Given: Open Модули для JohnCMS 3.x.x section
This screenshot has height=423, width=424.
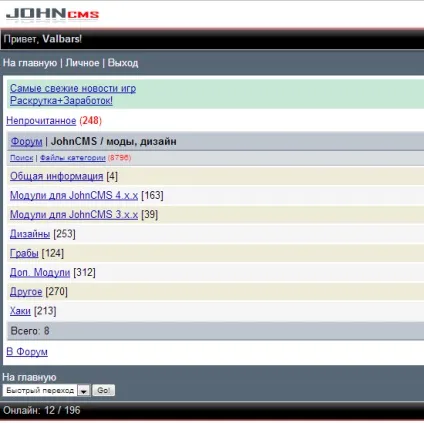Looking at the screenshot, I should (x=74, y=215).
